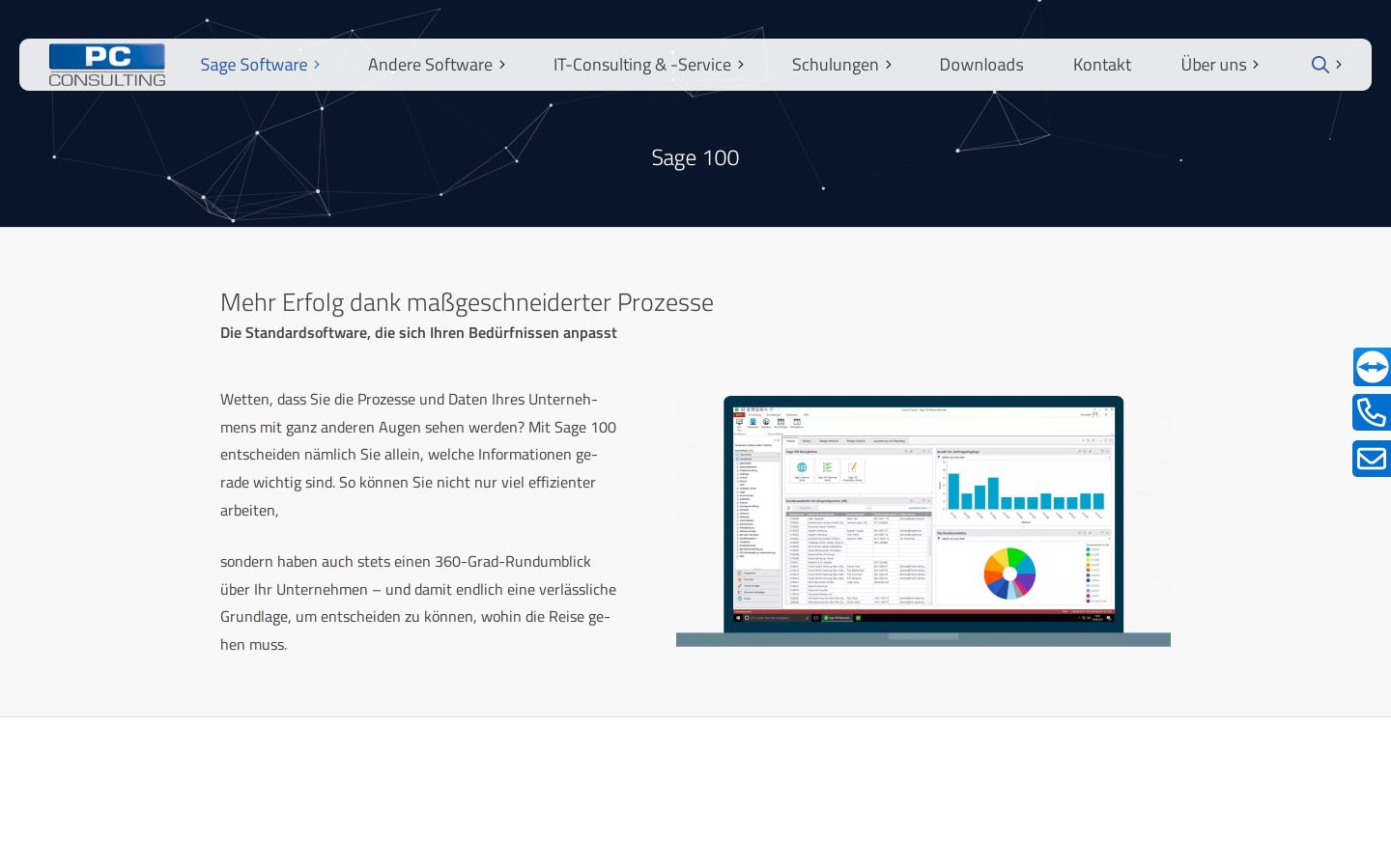This screenshot has height=868, width=1391.
Task: Click the paragraph starting with sondern haben auch
Action: tap(418, 602)
